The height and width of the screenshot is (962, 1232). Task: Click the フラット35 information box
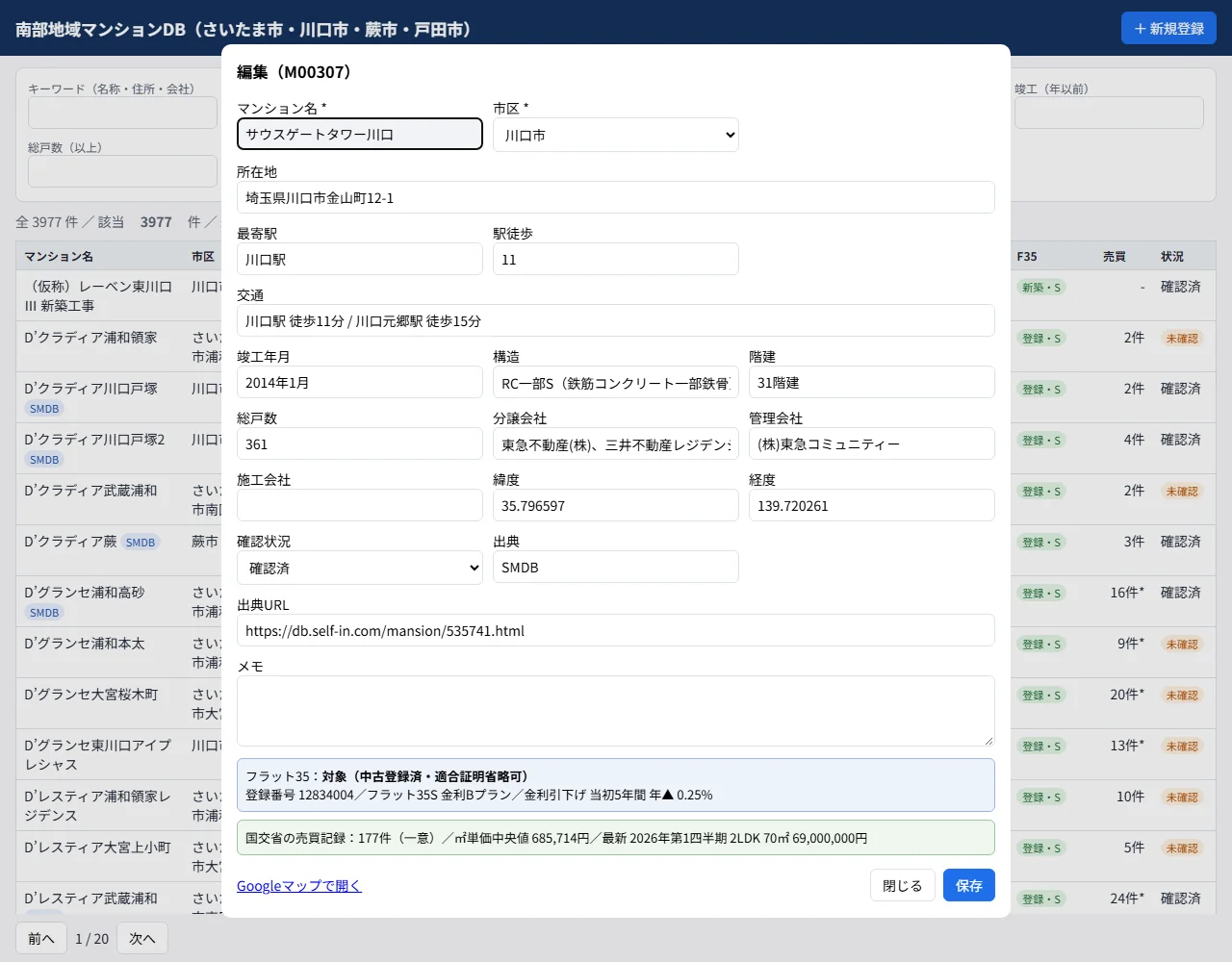pos(616,785)
